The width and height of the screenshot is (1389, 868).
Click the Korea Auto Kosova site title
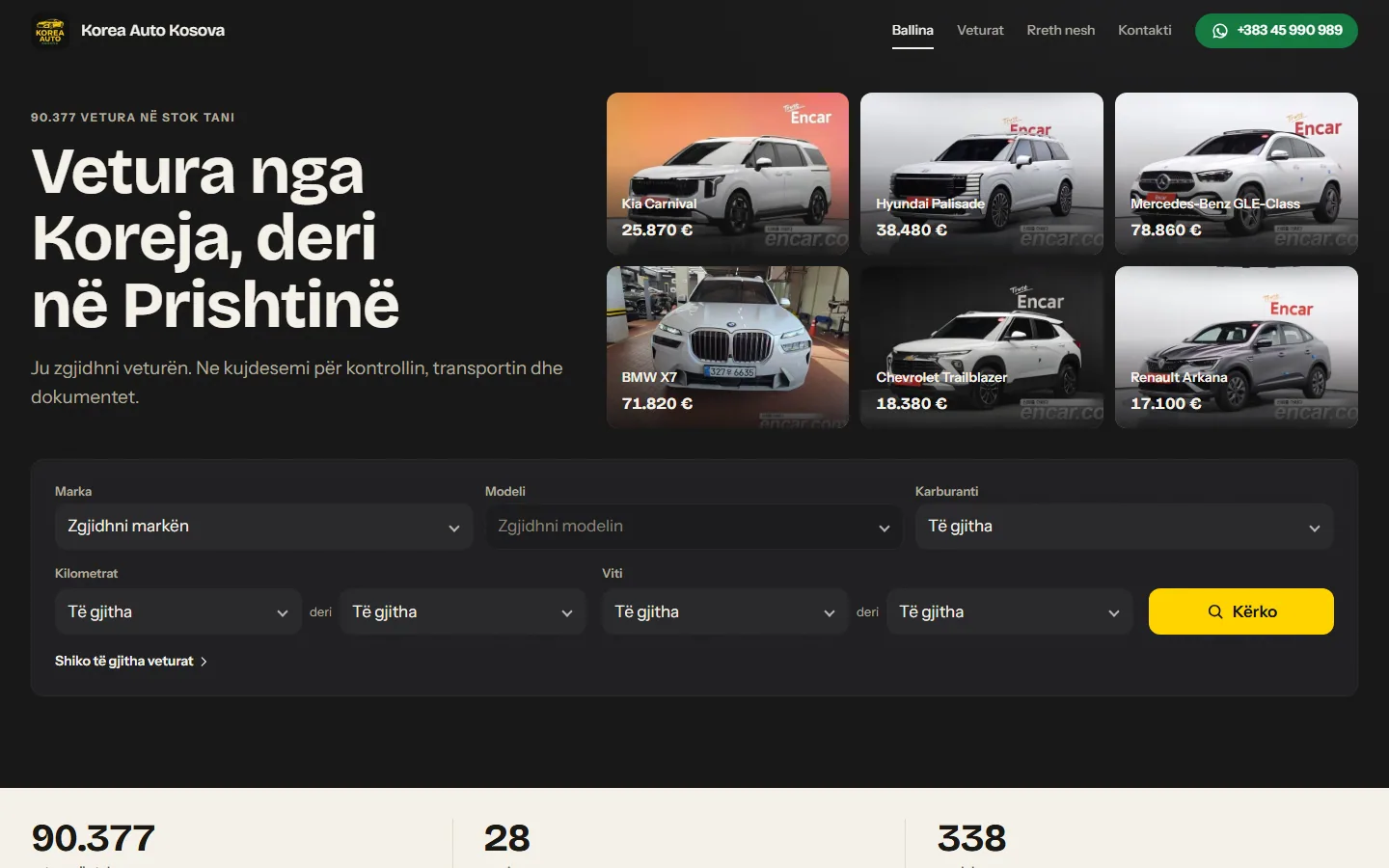point(152,31)
